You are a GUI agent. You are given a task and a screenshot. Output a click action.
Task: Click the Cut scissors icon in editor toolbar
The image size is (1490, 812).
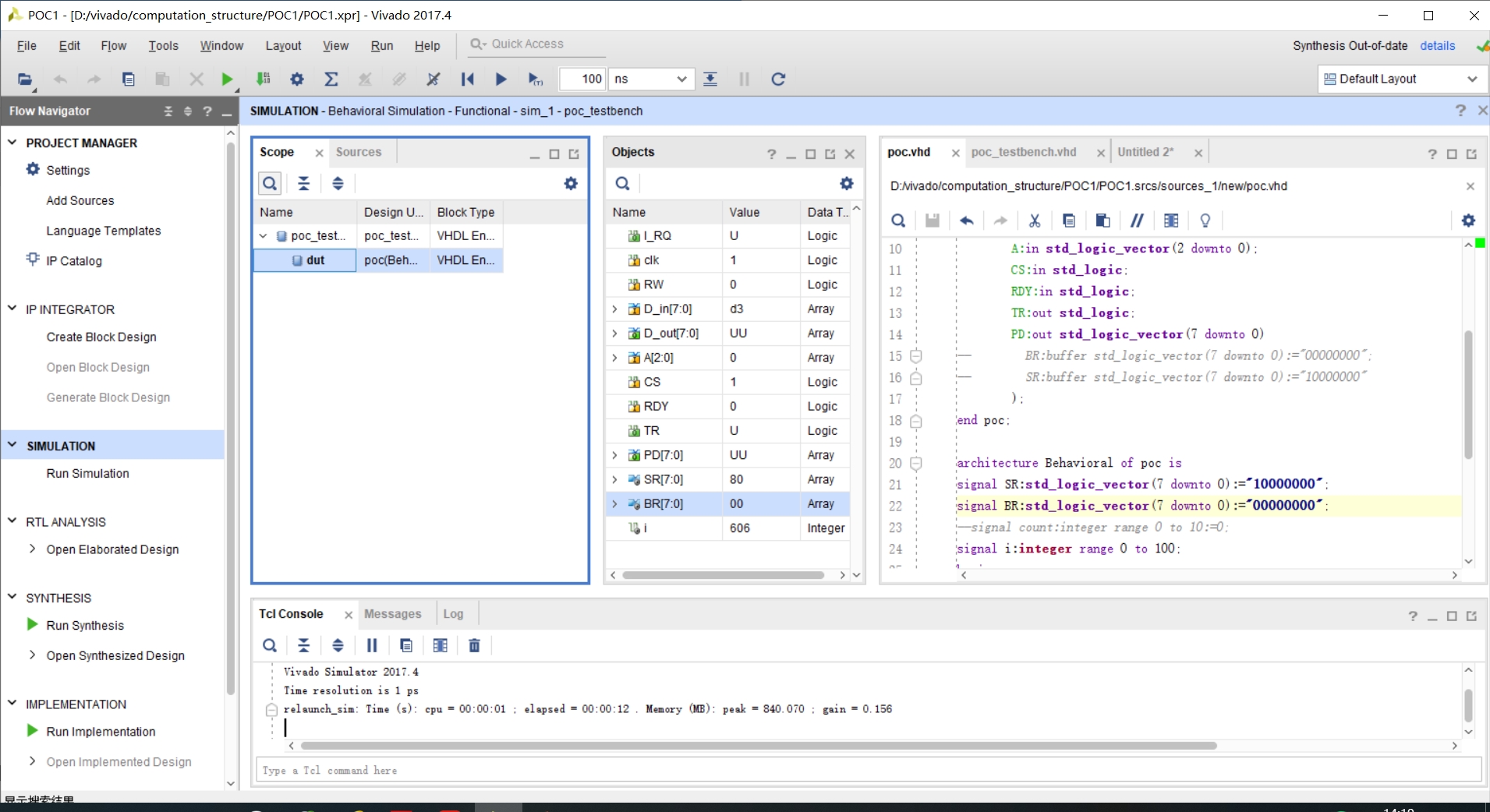coord(1035,221)
